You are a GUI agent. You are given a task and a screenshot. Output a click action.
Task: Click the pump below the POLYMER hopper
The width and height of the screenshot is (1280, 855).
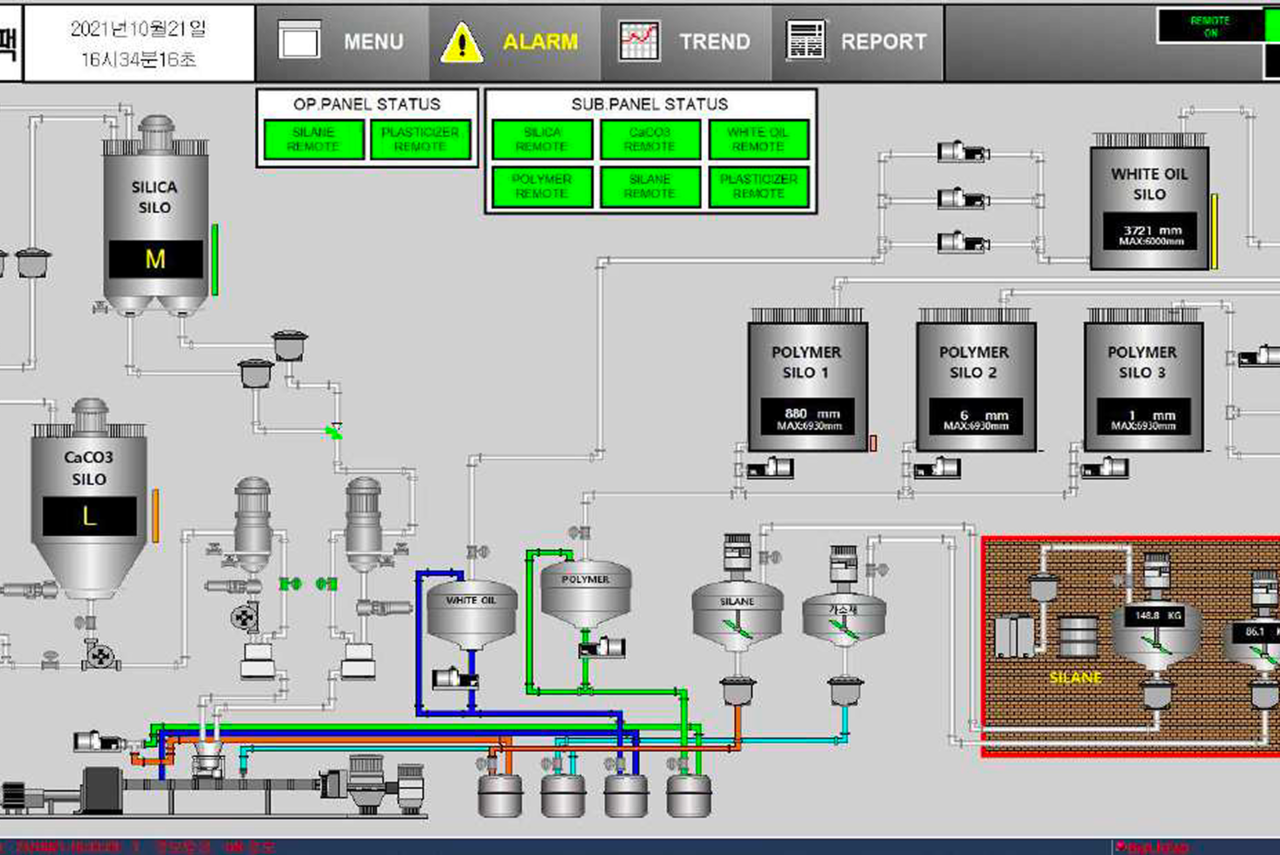point(603,647)
